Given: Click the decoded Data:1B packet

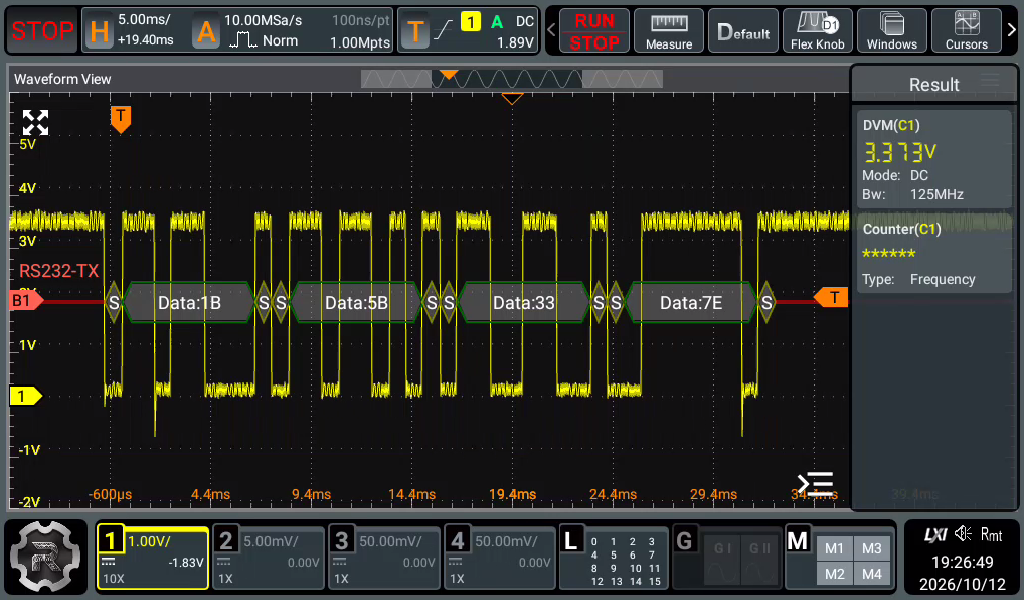Looking at the screenshot, I should (x=189, y=303).
